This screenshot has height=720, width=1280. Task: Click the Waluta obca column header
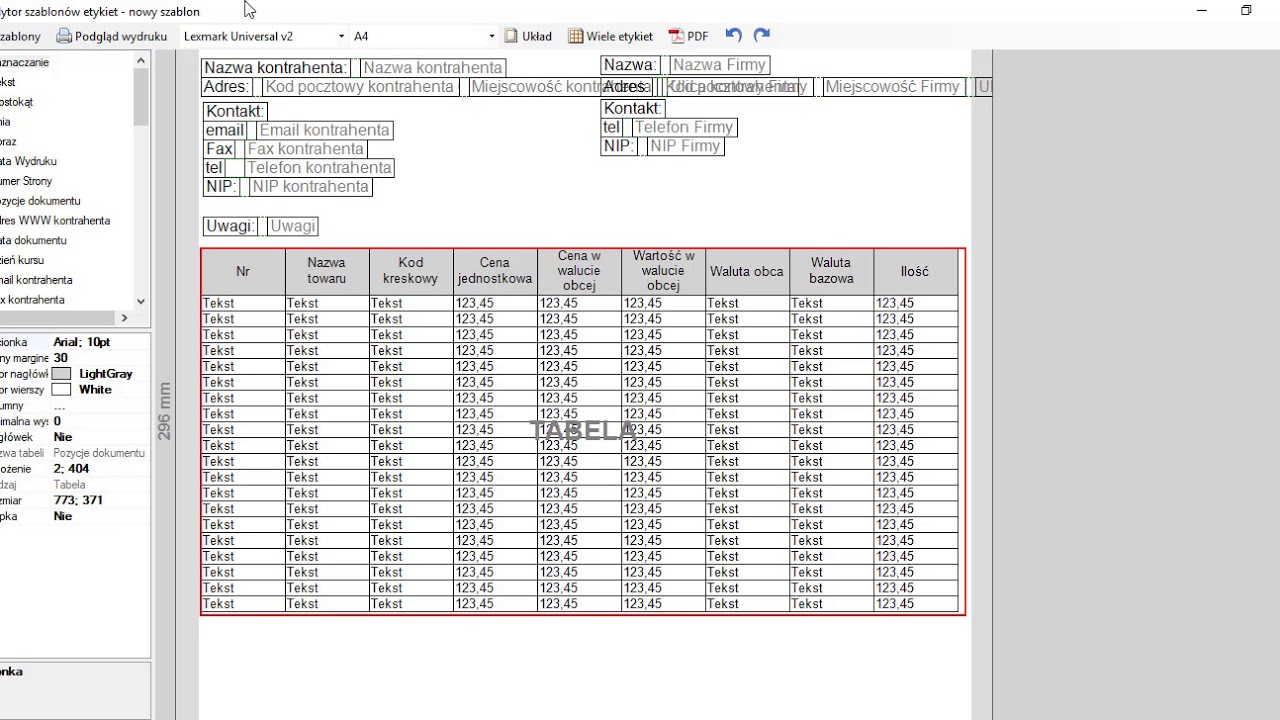tap(747, 271)
